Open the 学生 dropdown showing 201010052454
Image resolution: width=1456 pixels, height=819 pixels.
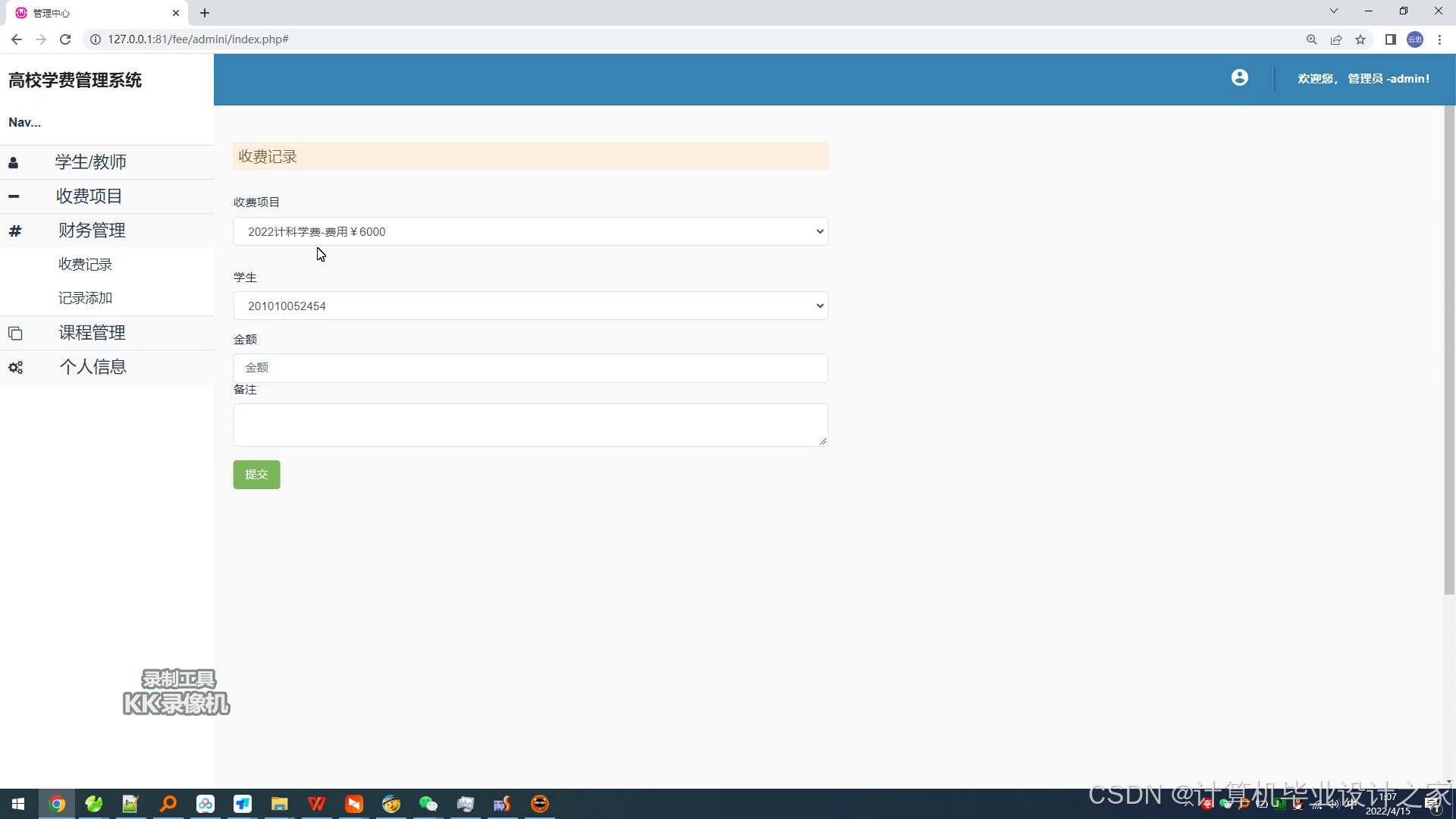pyautogui.click(x=530, y=306)
